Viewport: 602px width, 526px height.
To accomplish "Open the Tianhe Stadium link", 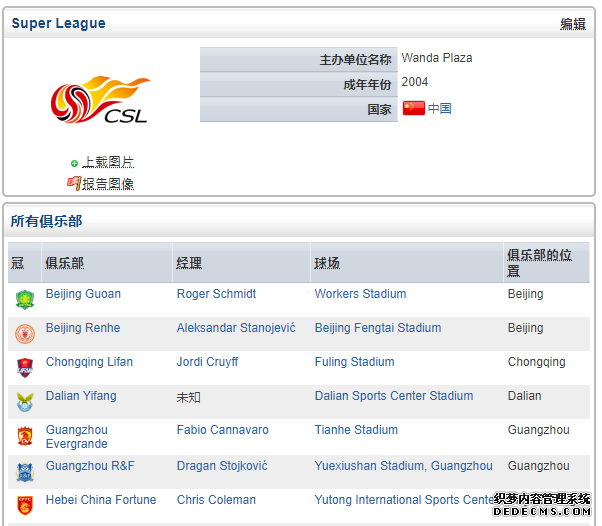I will [x=356, y=430].
